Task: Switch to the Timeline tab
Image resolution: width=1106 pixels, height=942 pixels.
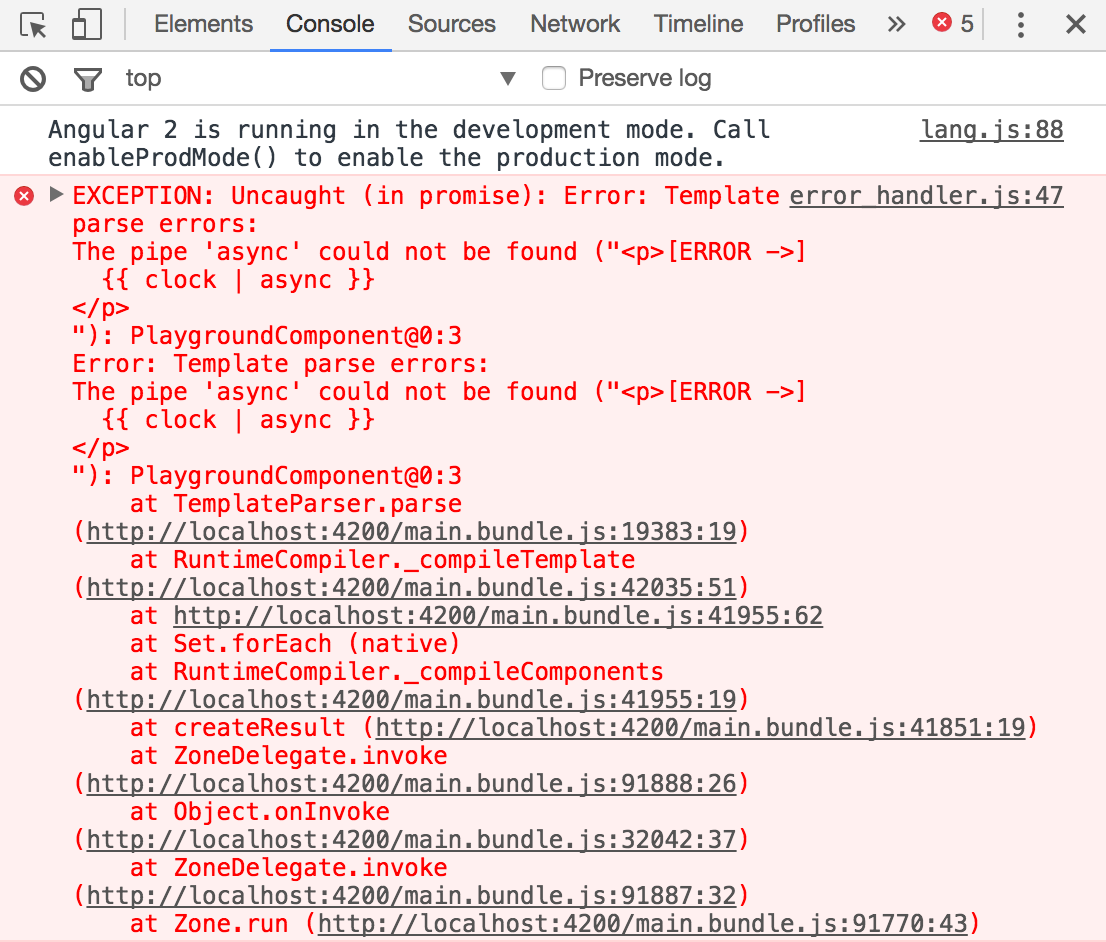Action: (698, 24)
